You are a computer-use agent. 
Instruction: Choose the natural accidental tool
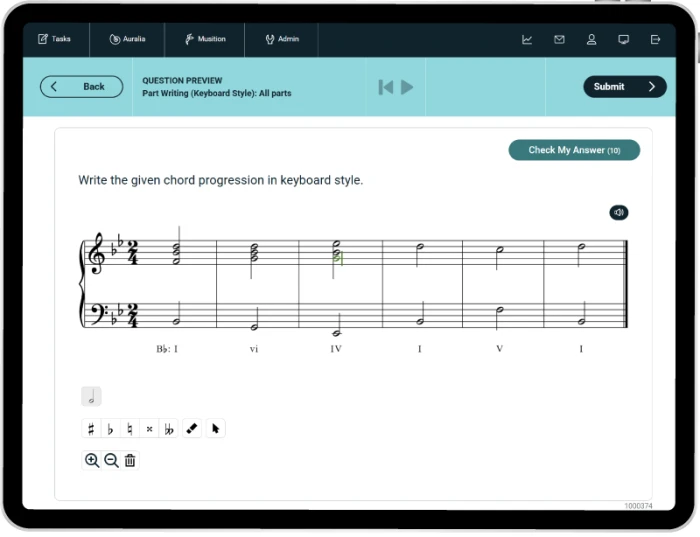(x=129, y=429)
